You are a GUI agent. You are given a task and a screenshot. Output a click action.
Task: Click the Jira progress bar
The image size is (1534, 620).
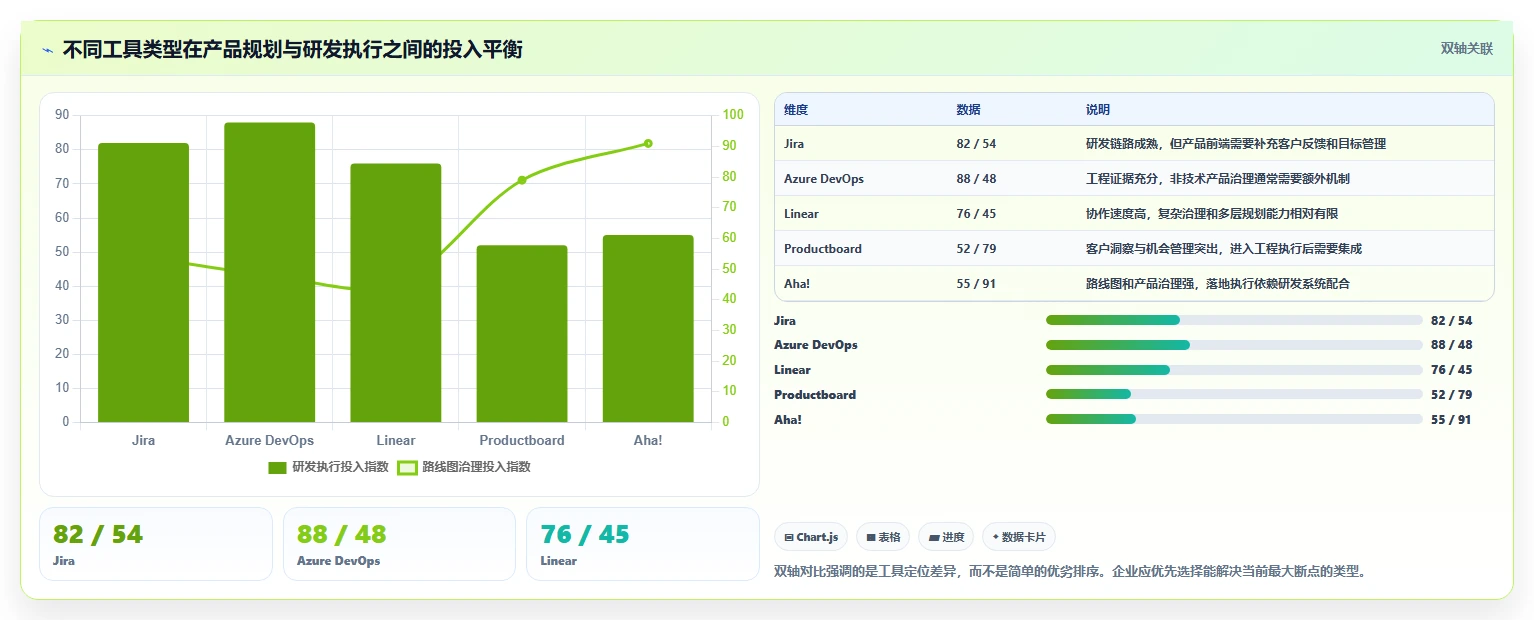pyautogui.click(x=1234, y=320)
